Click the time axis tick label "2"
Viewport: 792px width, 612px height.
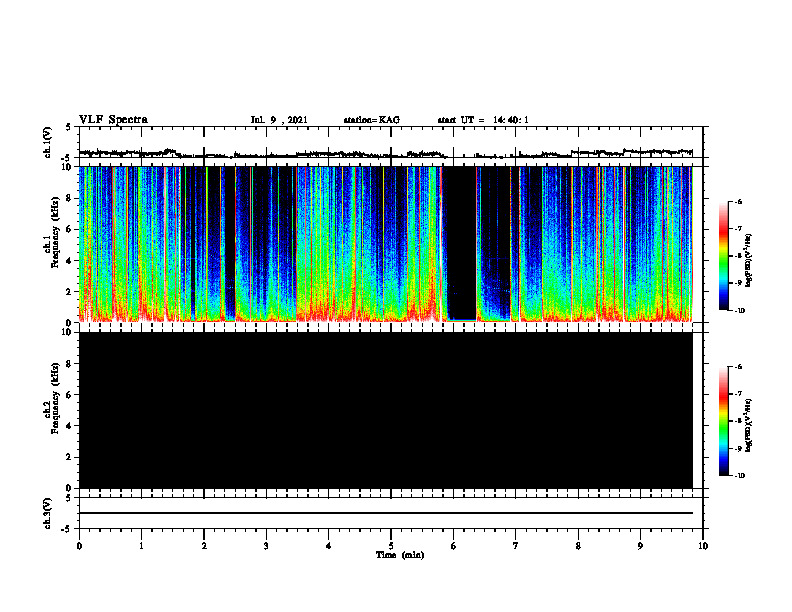pyautogui.click(x=204, y=546)
